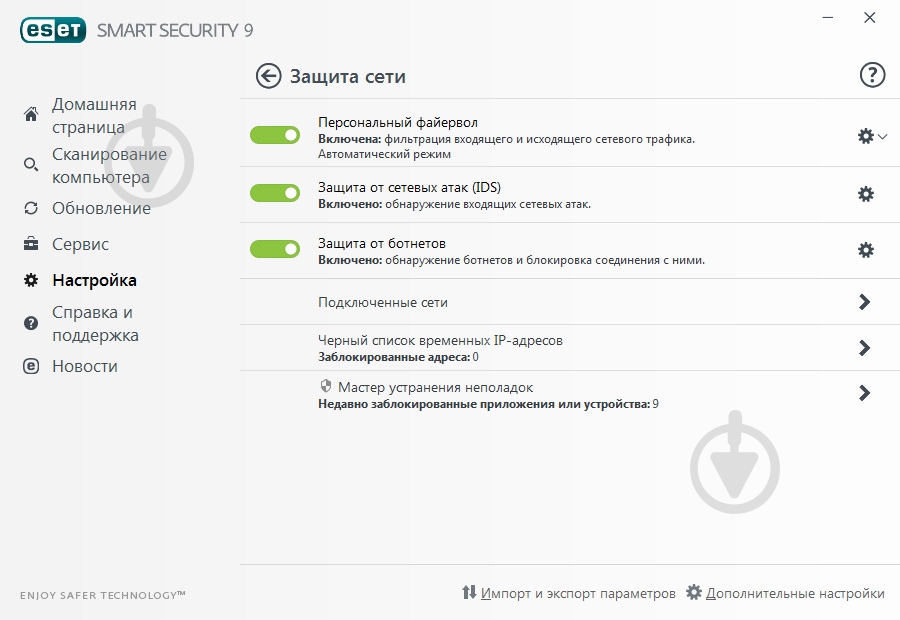Open the Сервис section icon
900x620 pixels.
click(30, 244)
